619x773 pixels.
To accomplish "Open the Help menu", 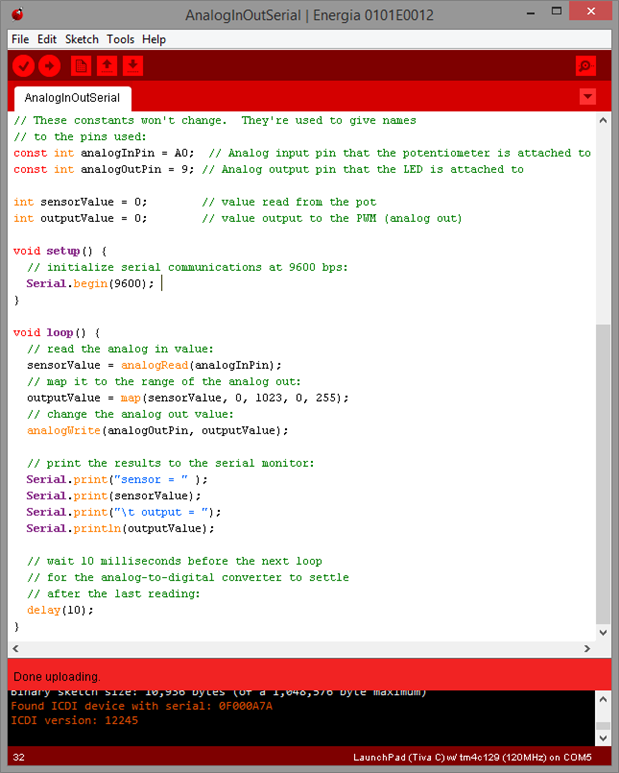I will 154,39.
